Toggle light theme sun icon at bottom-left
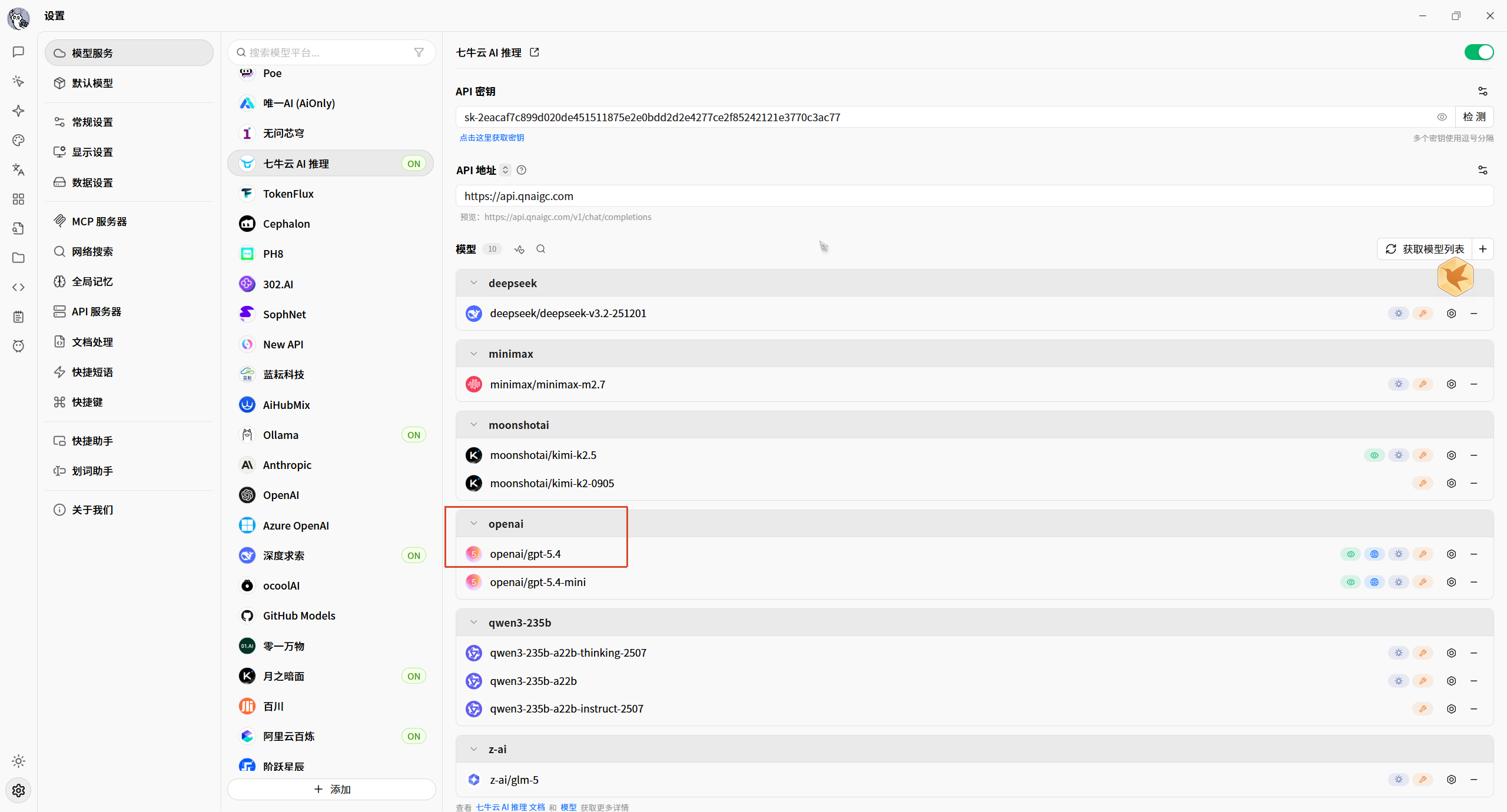The image size is (1507, 812). tap(18, 761)
